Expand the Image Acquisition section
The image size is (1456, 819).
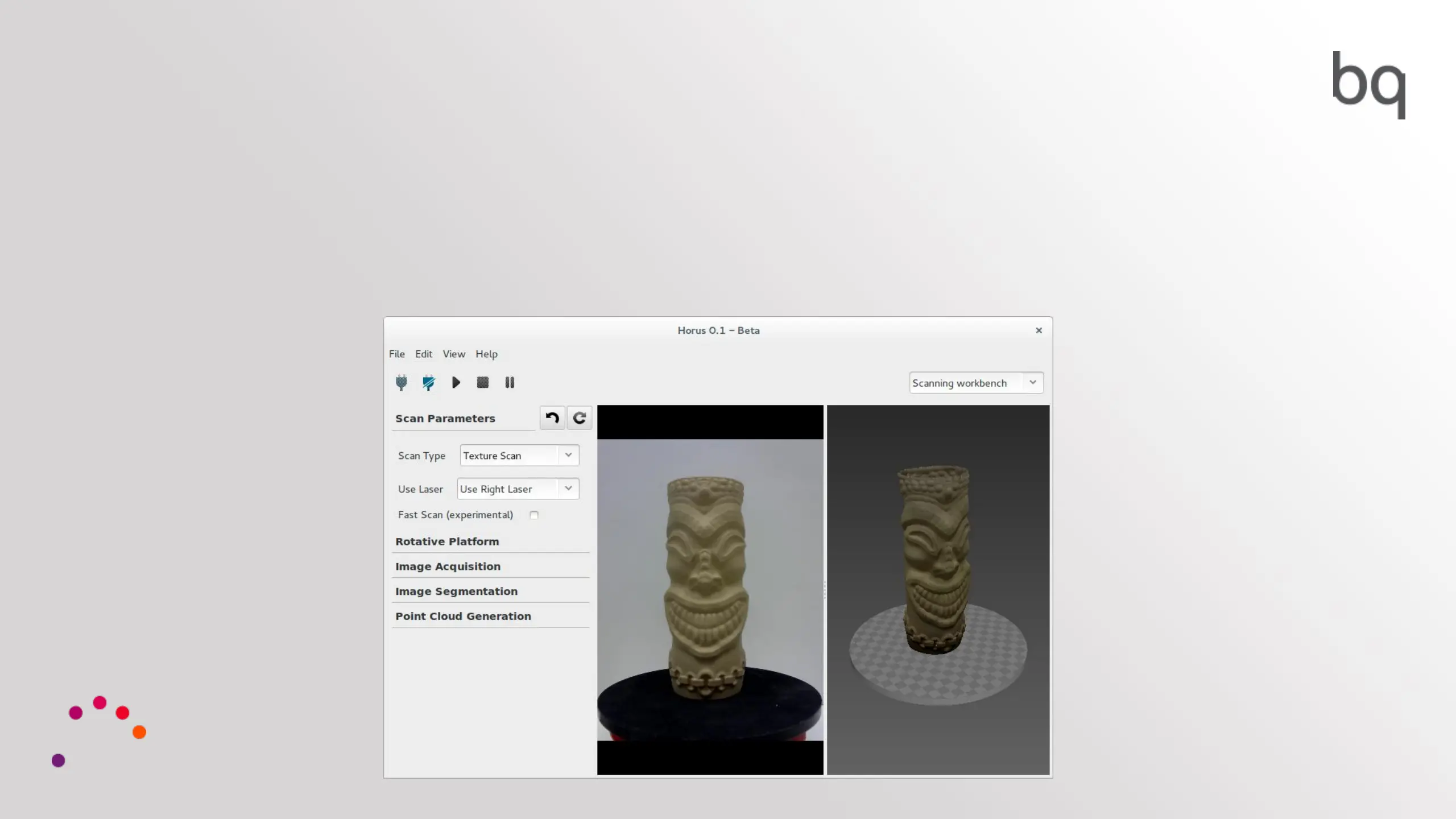click(448, 566)
